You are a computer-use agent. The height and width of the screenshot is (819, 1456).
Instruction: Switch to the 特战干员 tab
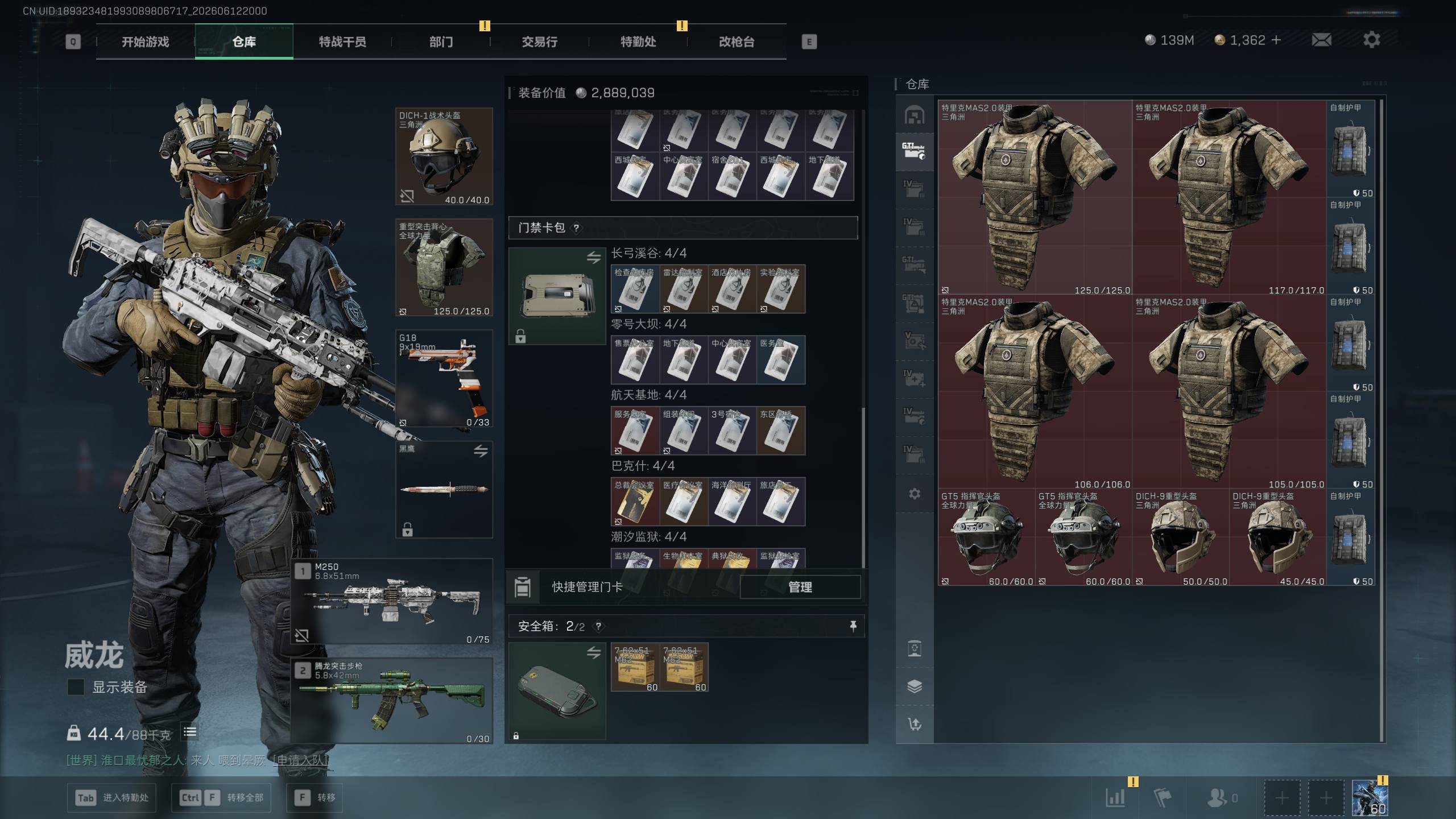tap(342, 42)
